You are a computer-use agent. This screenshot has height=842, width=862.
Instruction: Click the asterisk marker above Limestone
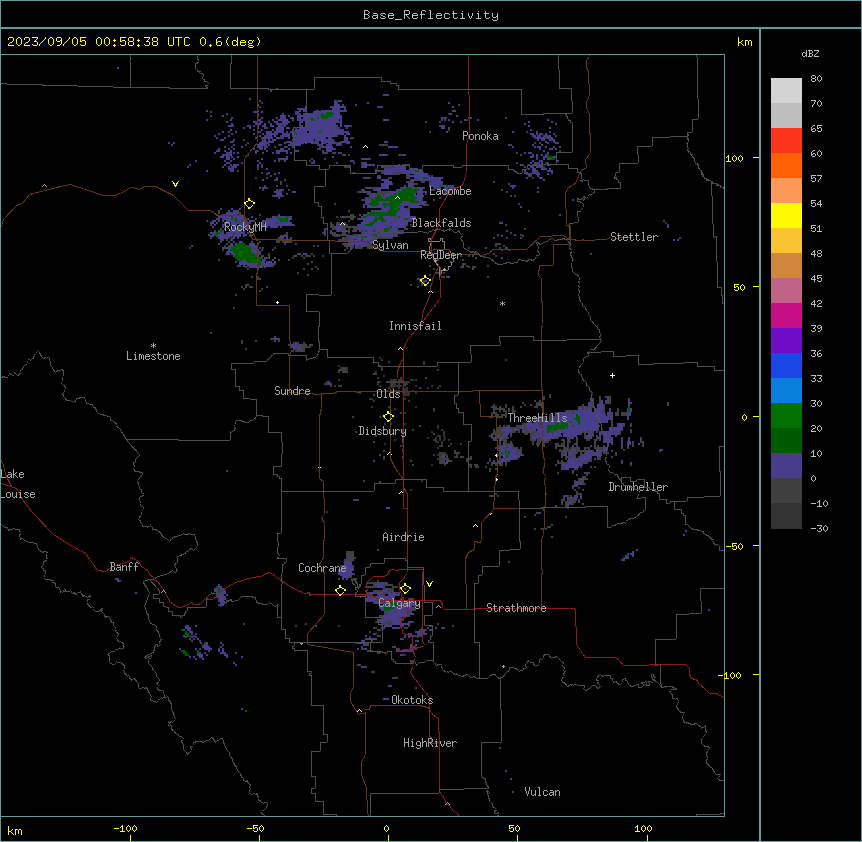[153, 346]
